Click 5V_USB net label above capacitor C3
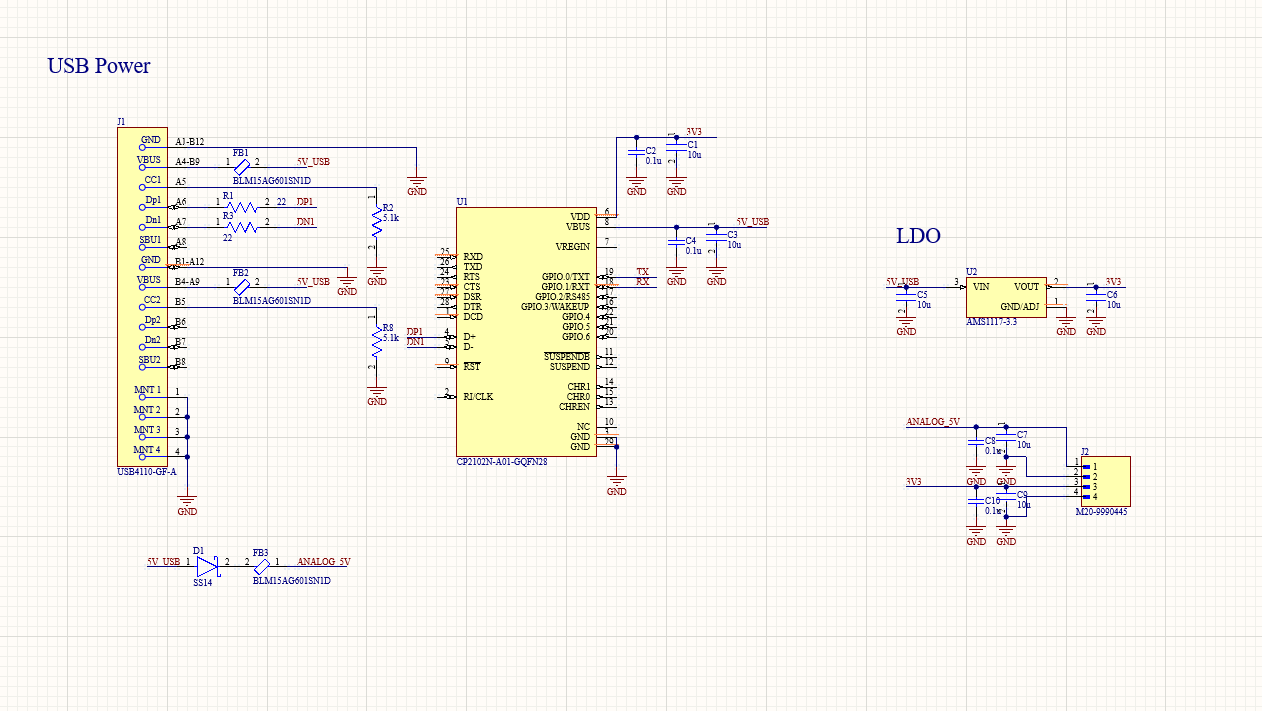 tap(753, 222)
